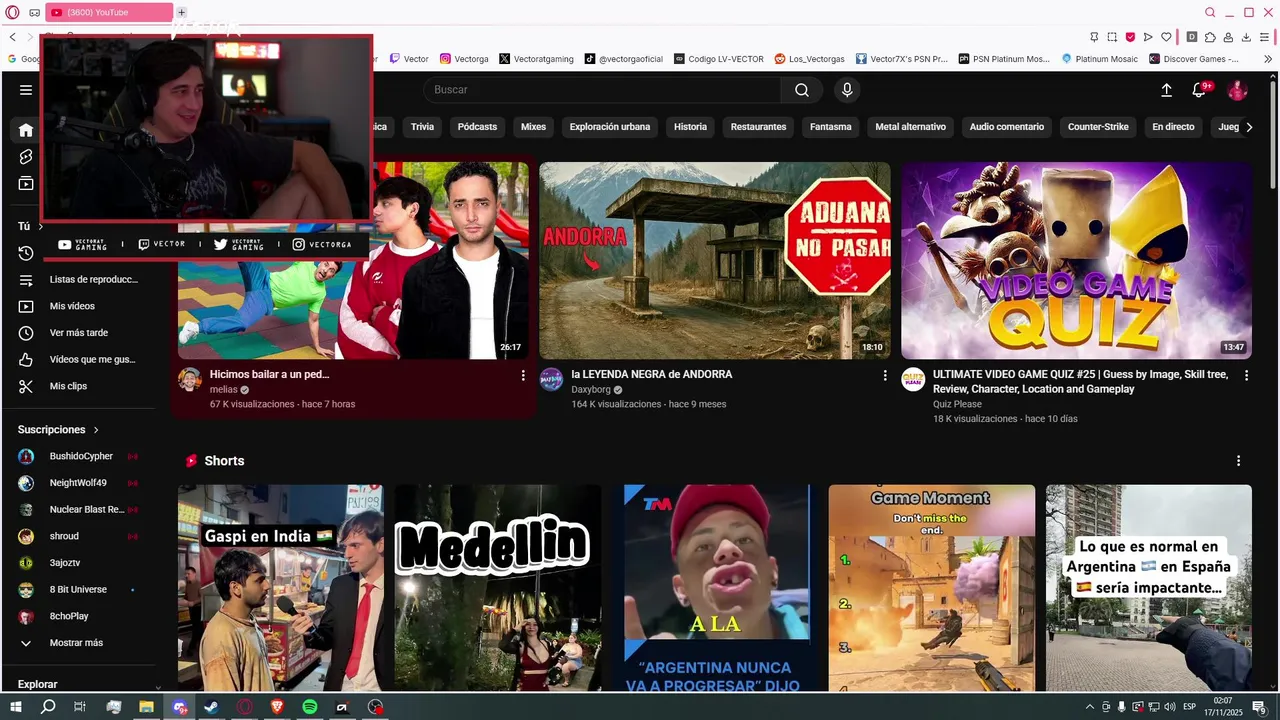Open Opera easy setup sliders icon
The width and height of the screenshot is (1280, 720).
[1265, 37]
